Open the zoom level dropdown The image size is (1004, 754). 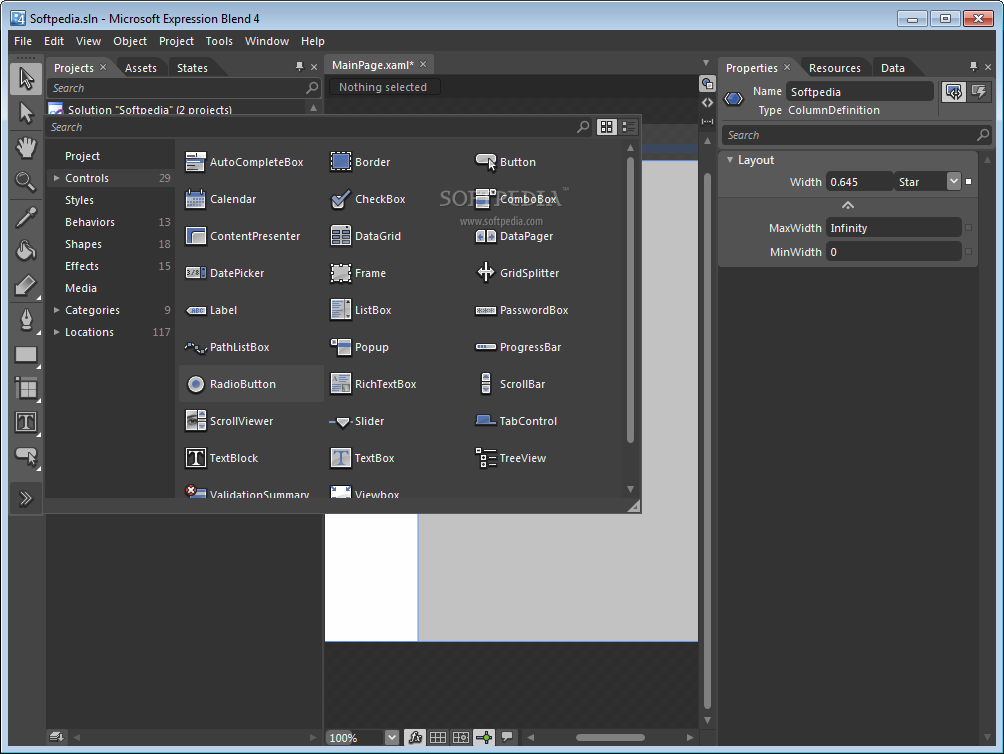[392, 737]
